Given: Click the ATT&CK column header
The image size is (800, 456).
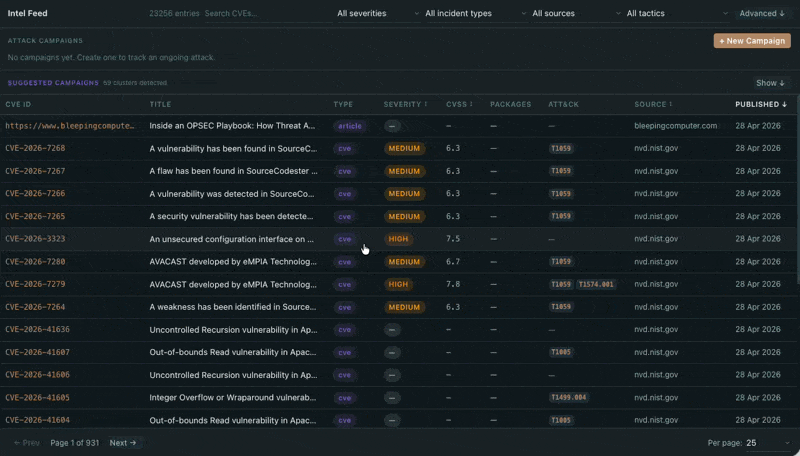Looking at the screenshot, I should point(563,104).
